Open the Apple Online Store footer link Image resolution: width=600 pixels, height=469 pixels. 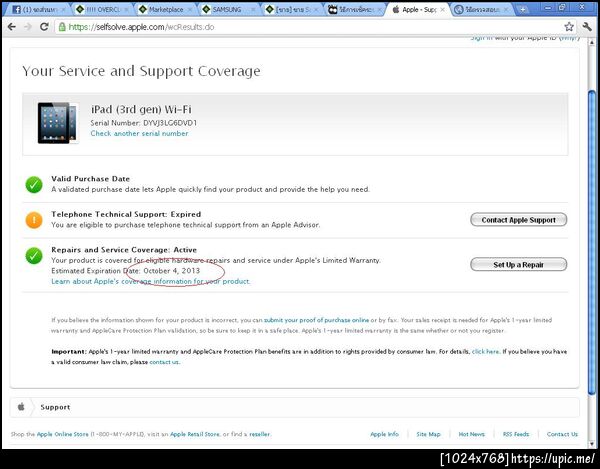[x=62, y=434]
